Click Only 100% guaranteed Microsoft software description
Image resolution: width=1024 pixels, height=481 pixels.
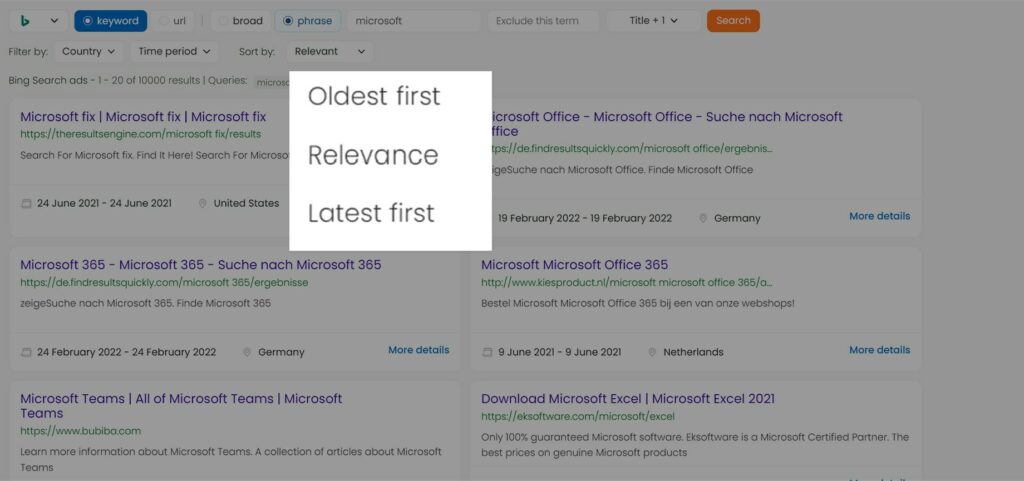point(695,444)
